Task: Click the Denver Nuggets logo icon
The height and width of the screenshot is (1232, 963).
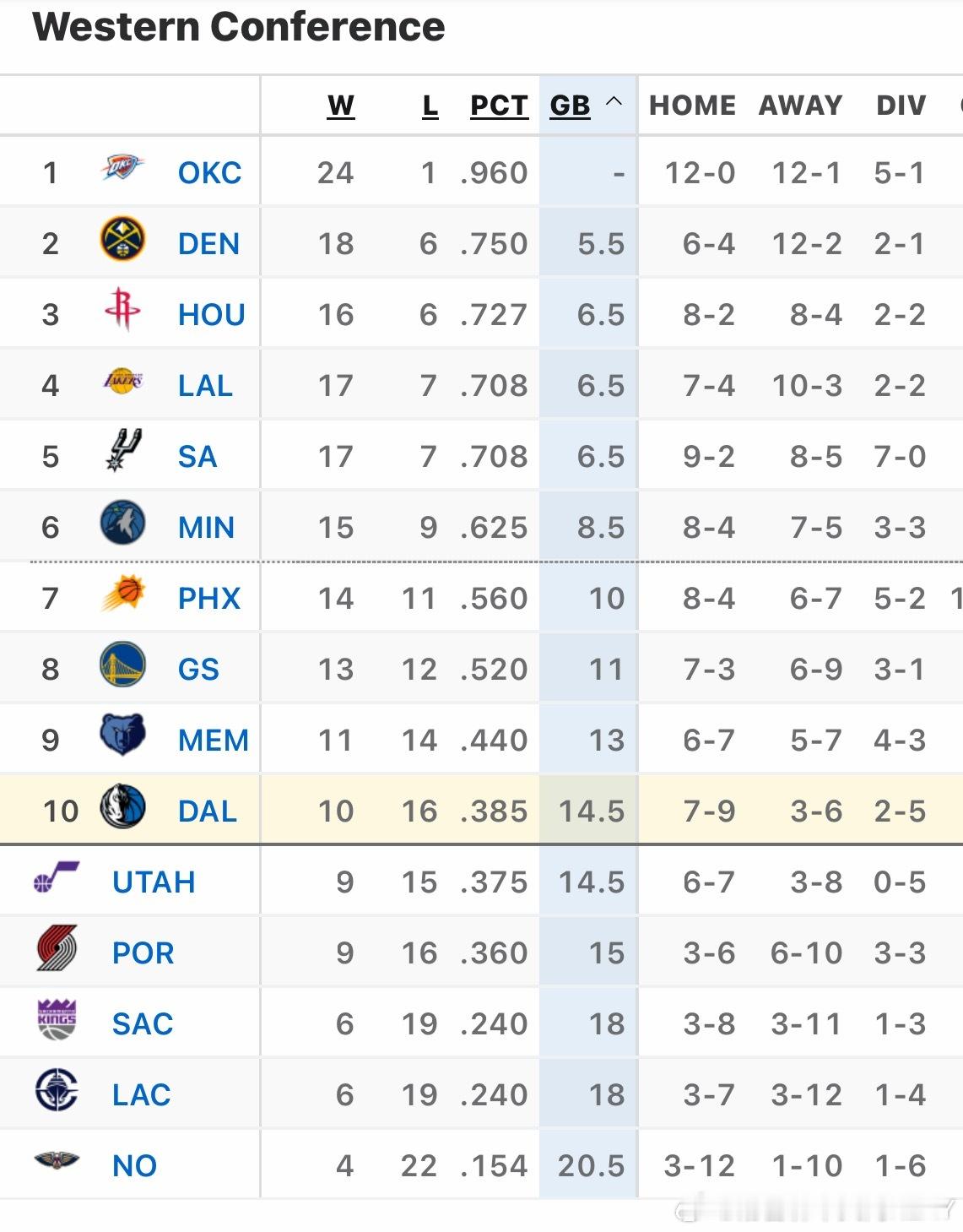Action: (122, 239)
